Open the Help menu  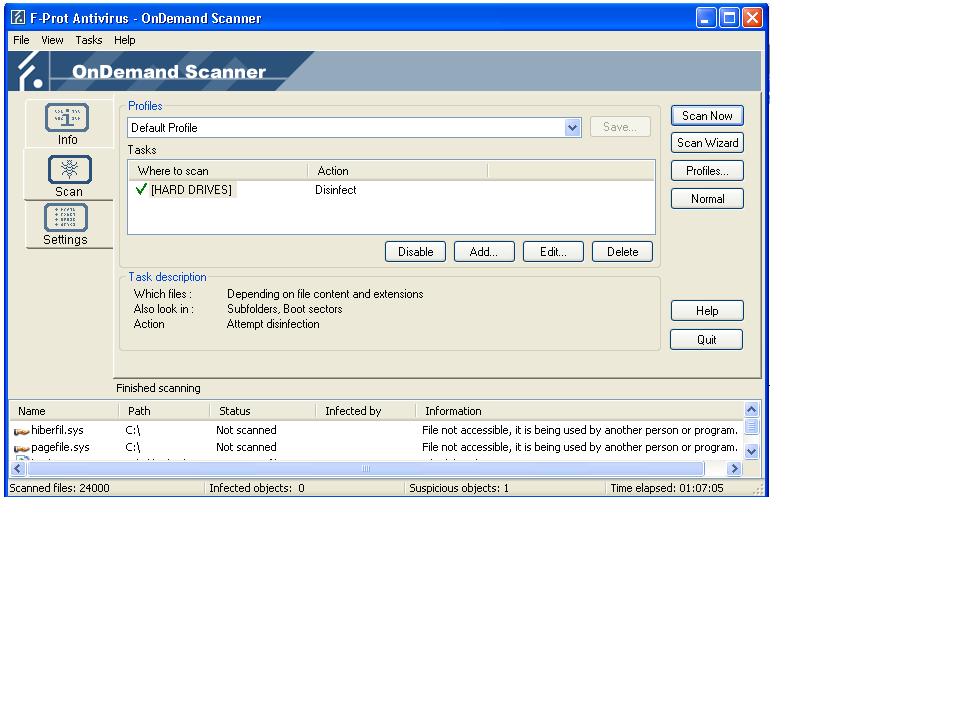[x=125, y=40]
